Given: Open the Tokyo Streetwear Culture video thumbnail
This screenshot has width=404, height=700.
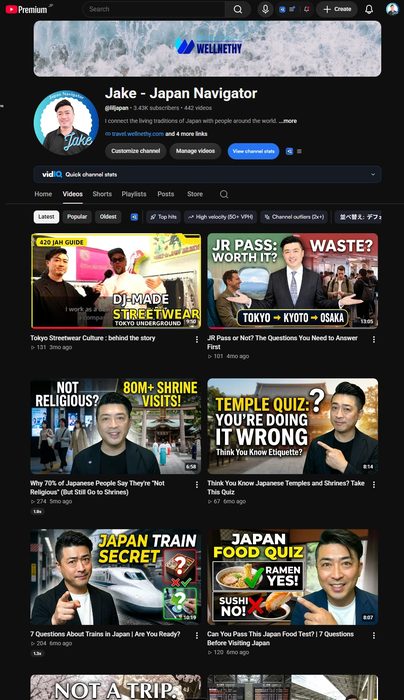Looking at the screenshot, I should [x=116, y=281].
